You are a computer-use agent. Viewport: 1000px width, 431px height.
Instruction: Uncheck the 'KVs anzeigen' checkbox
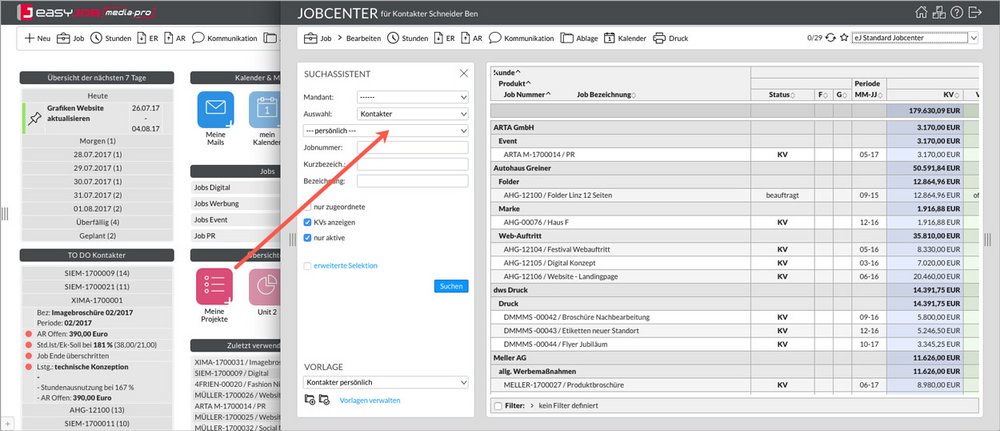[x=308, y=221]
